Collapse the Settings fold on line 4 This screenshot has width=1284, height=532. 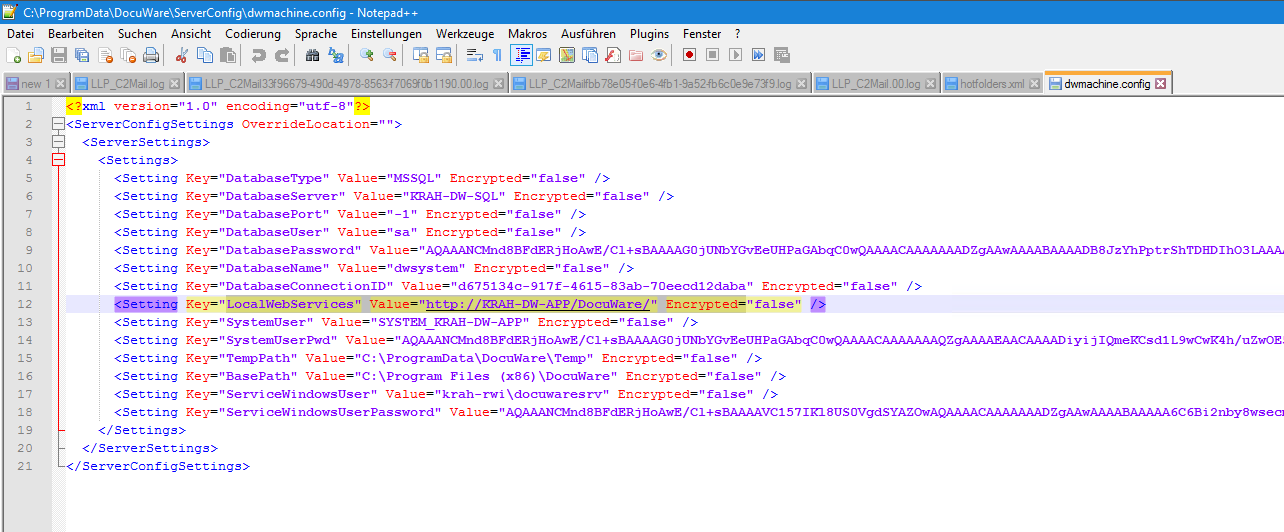pyautogui.click(x=58, y=160)
